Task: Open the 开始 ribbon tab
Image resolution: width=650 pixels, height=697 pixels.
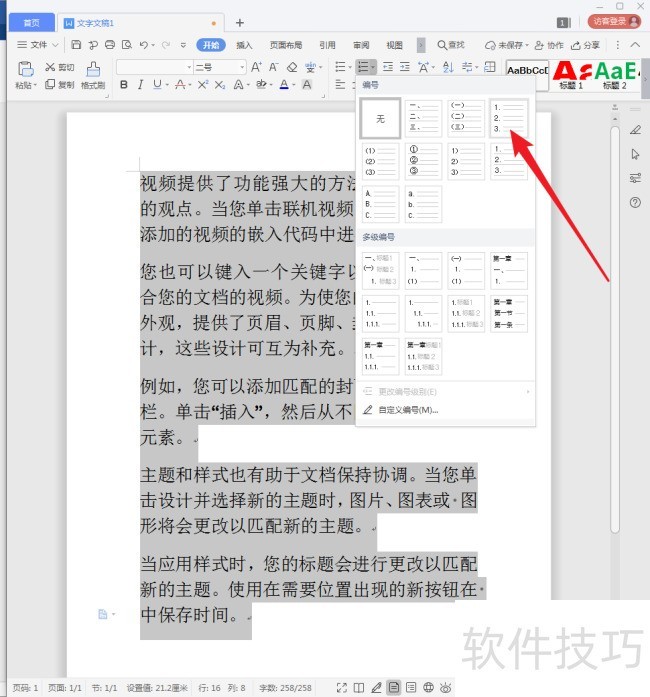Action: click(x=211, y=45)
